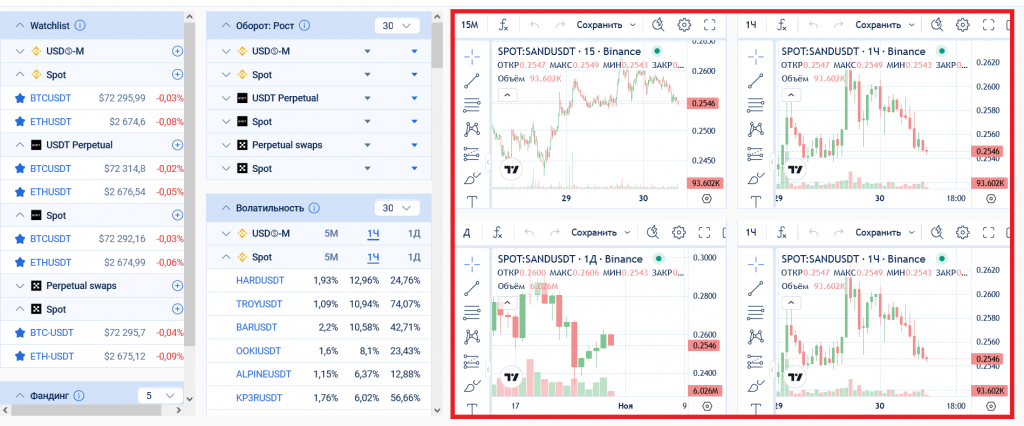
Task: Open settings gear of the 15M chart
Action: click(684, 24)
